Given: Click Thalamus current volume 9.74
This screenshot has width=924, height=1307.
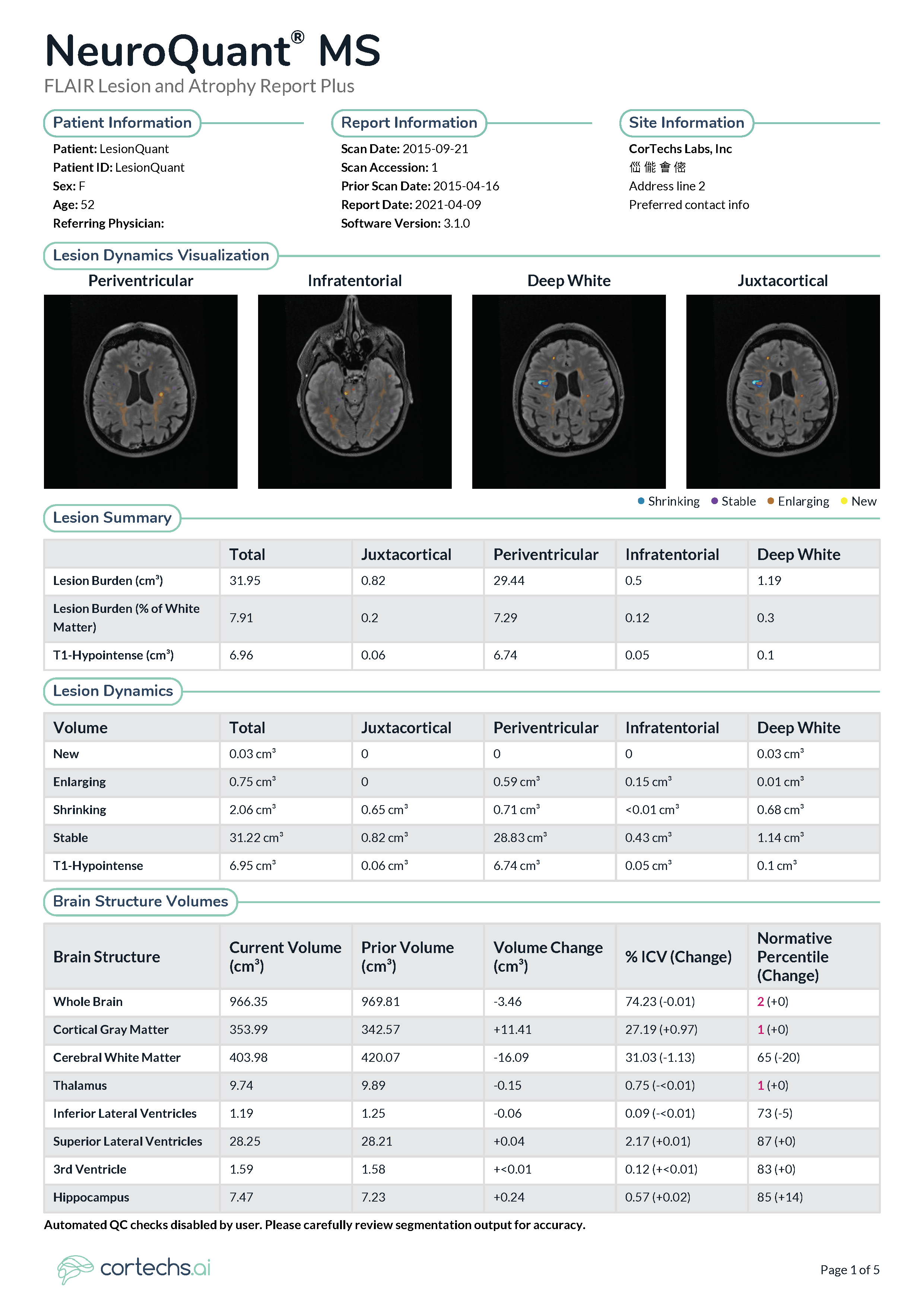Looking at the screenshot, I should tap(241, 1086).
